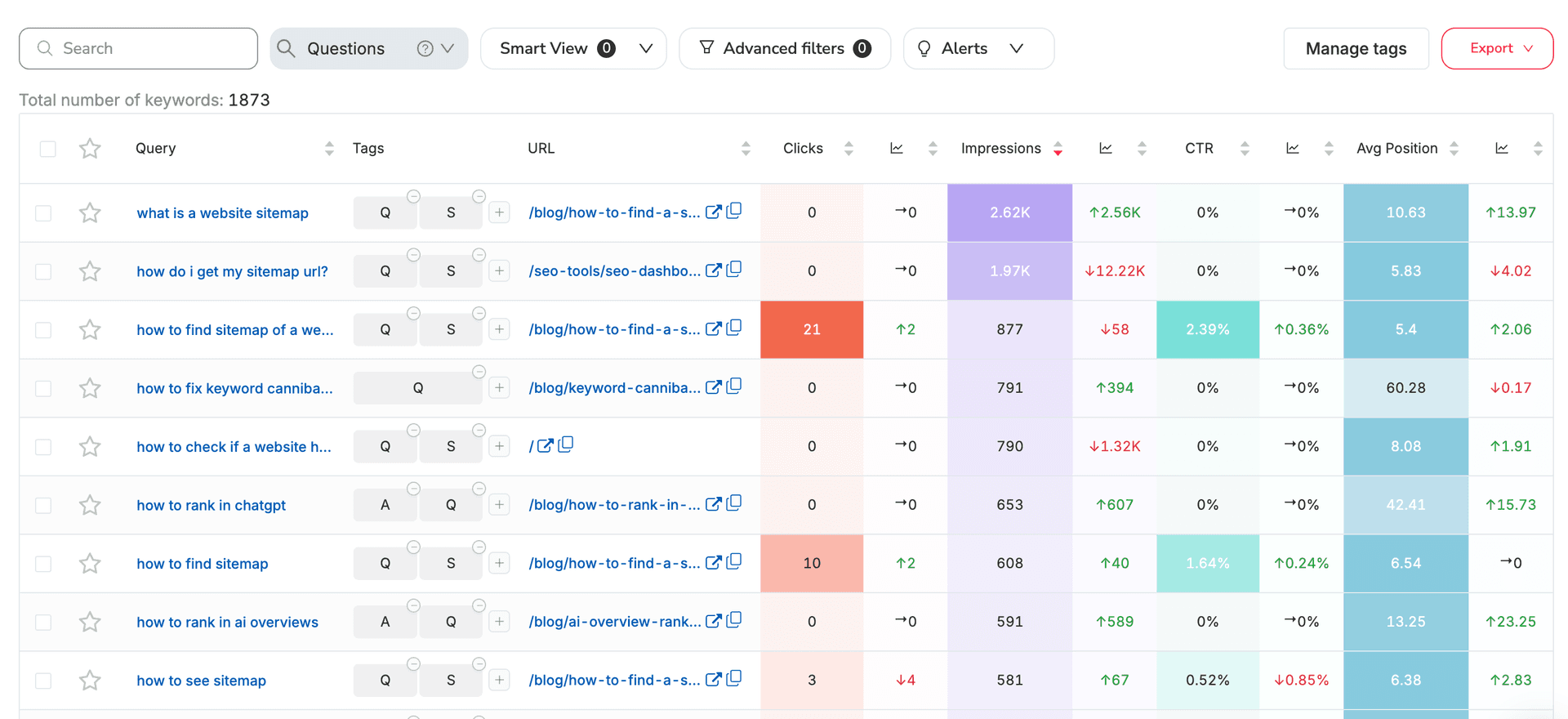Star the 'how to find sitemap' row
Image resolution: width=1568 pixels, height=719 pixels.
pyautogui.click(x=90, y=564)
